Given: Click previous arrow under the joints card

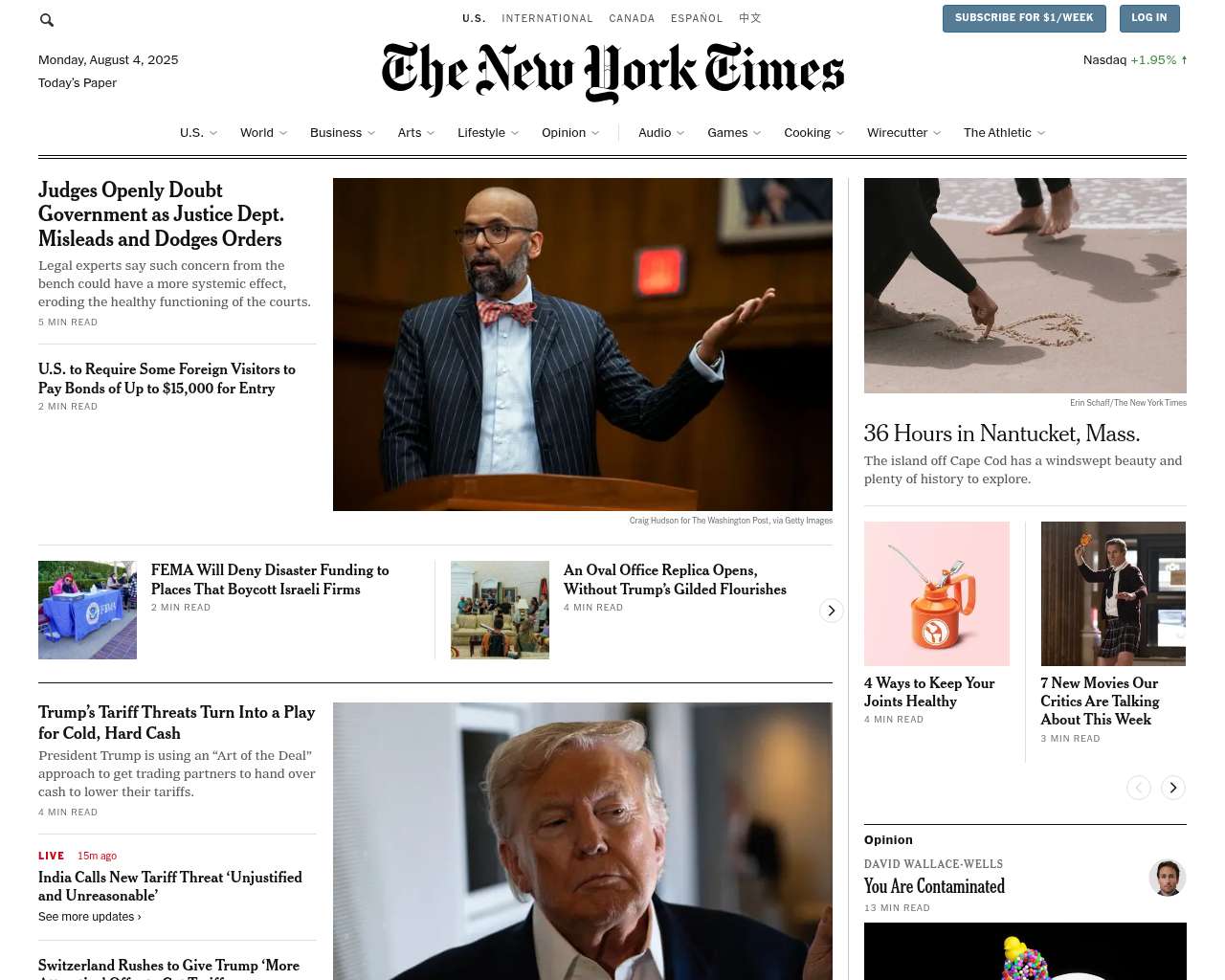Looking at the screenshot, I should (x=1138, y=788).
